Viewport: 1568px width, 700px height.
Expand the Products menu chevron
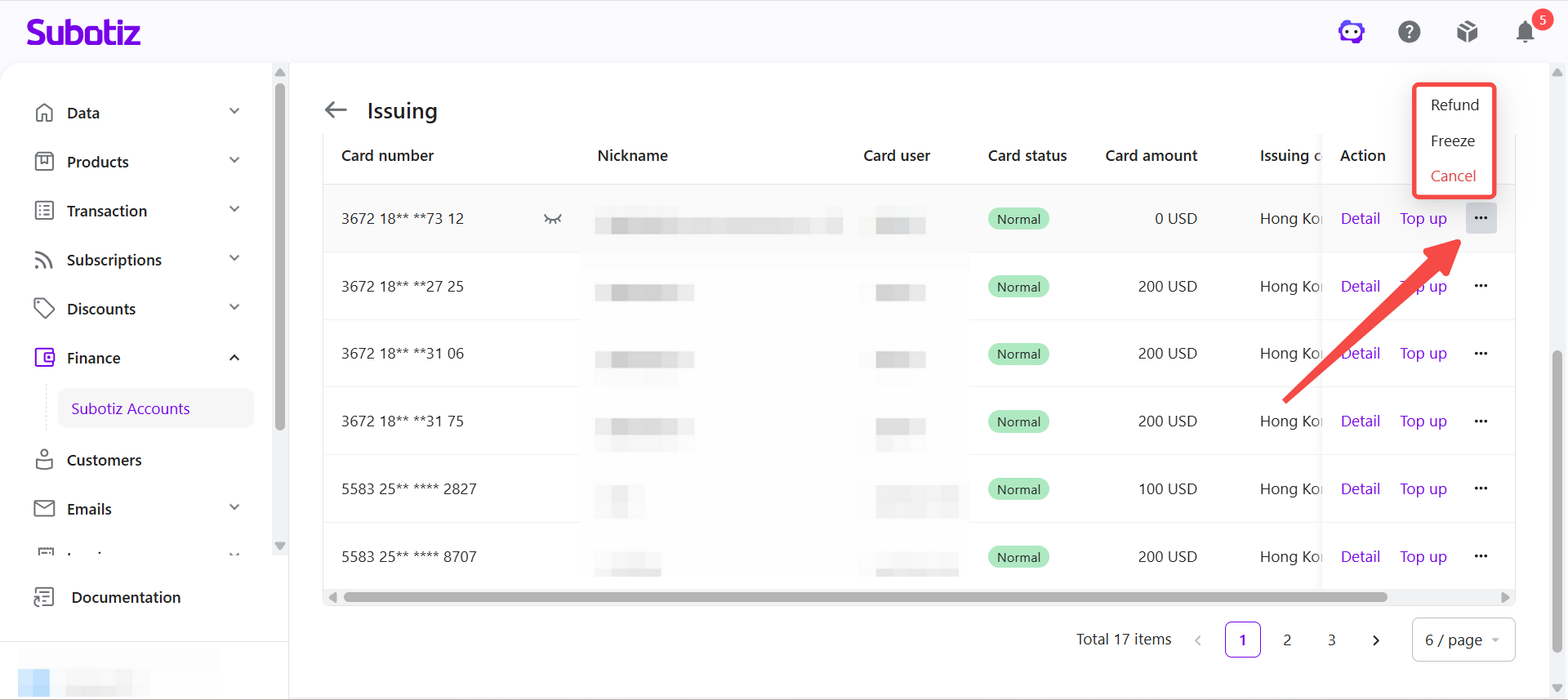[x=234, y=160]
